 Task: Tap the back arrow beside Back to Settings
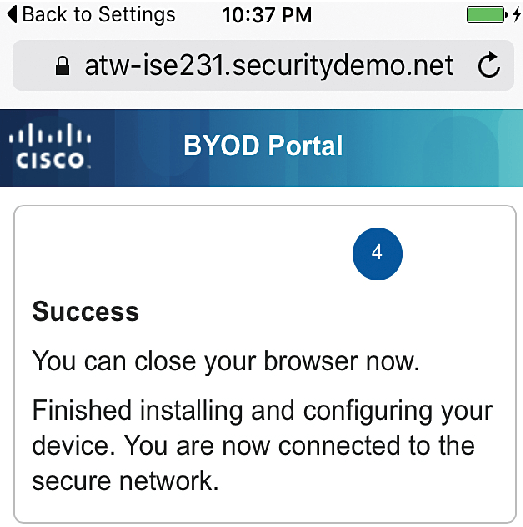click(x=12, y=15)
